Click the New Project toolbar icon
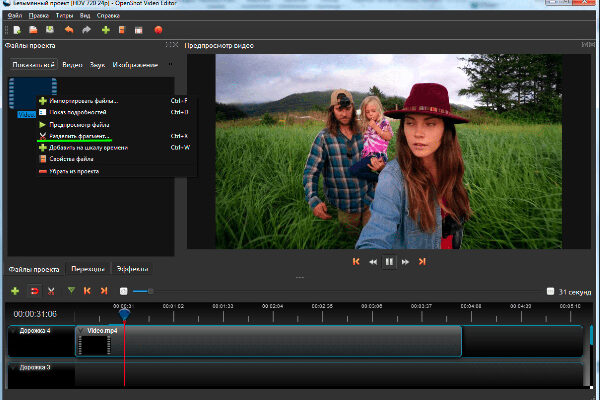The height and width of the screenshot is (400, 600). pyautogui.click(x=17, y=30)
